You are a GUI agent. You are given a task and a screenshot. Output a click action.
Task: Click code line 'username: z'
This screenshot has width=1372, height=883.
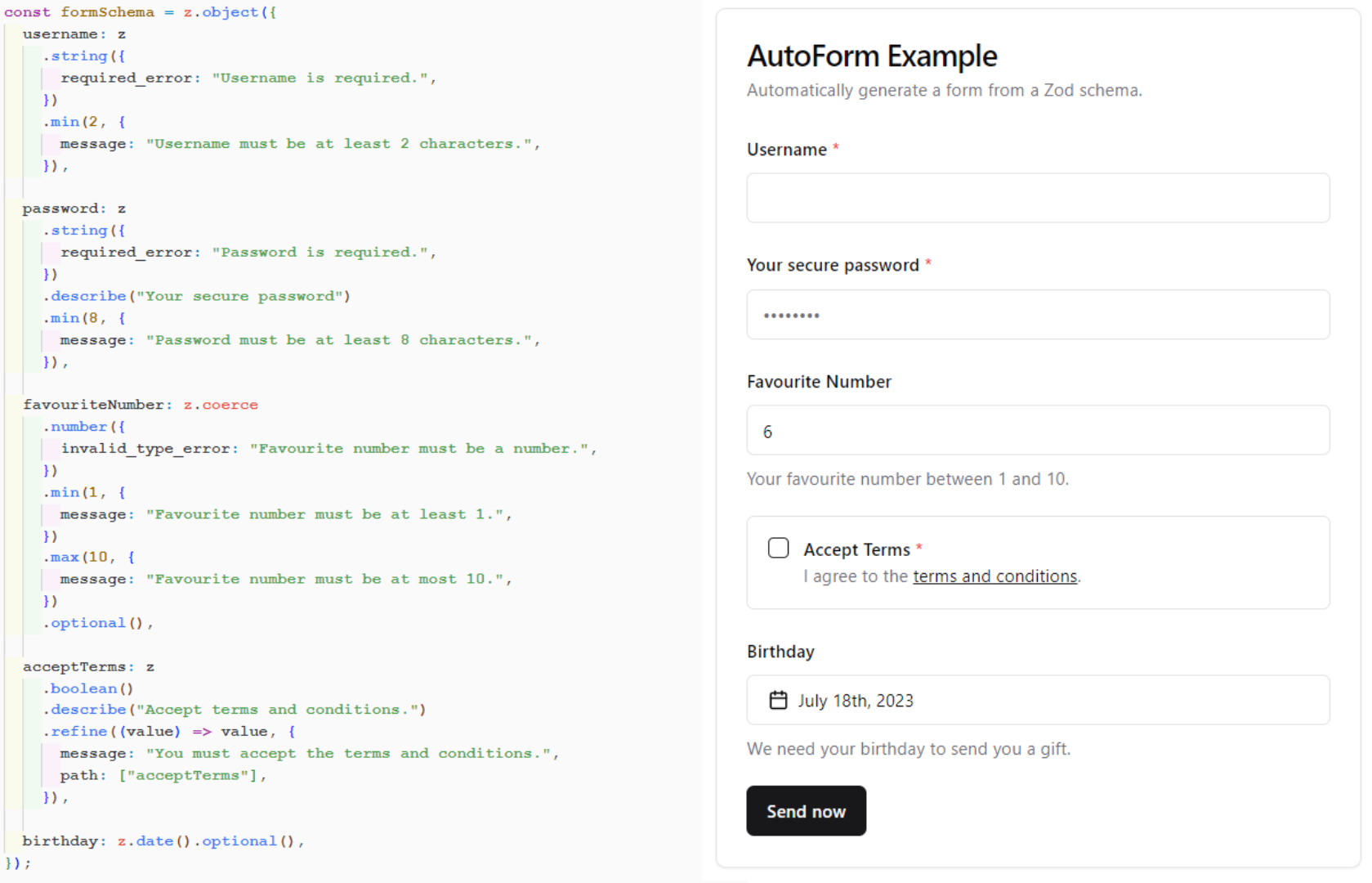click(x=74, y=34)
